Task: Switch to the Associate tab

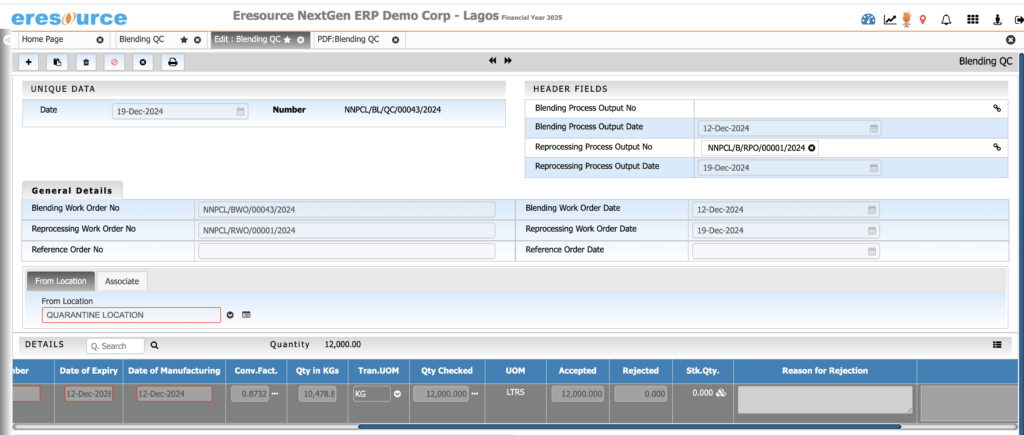Action: coord(122,281)
